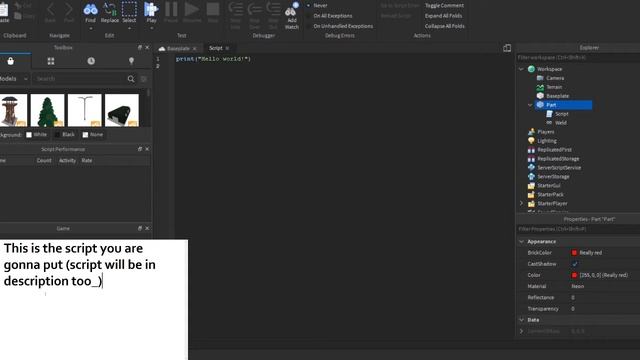The height and width of the screenshot is (360, 640).
Task: Expand the StarterPlayer tree node
Action: [521, 203]
